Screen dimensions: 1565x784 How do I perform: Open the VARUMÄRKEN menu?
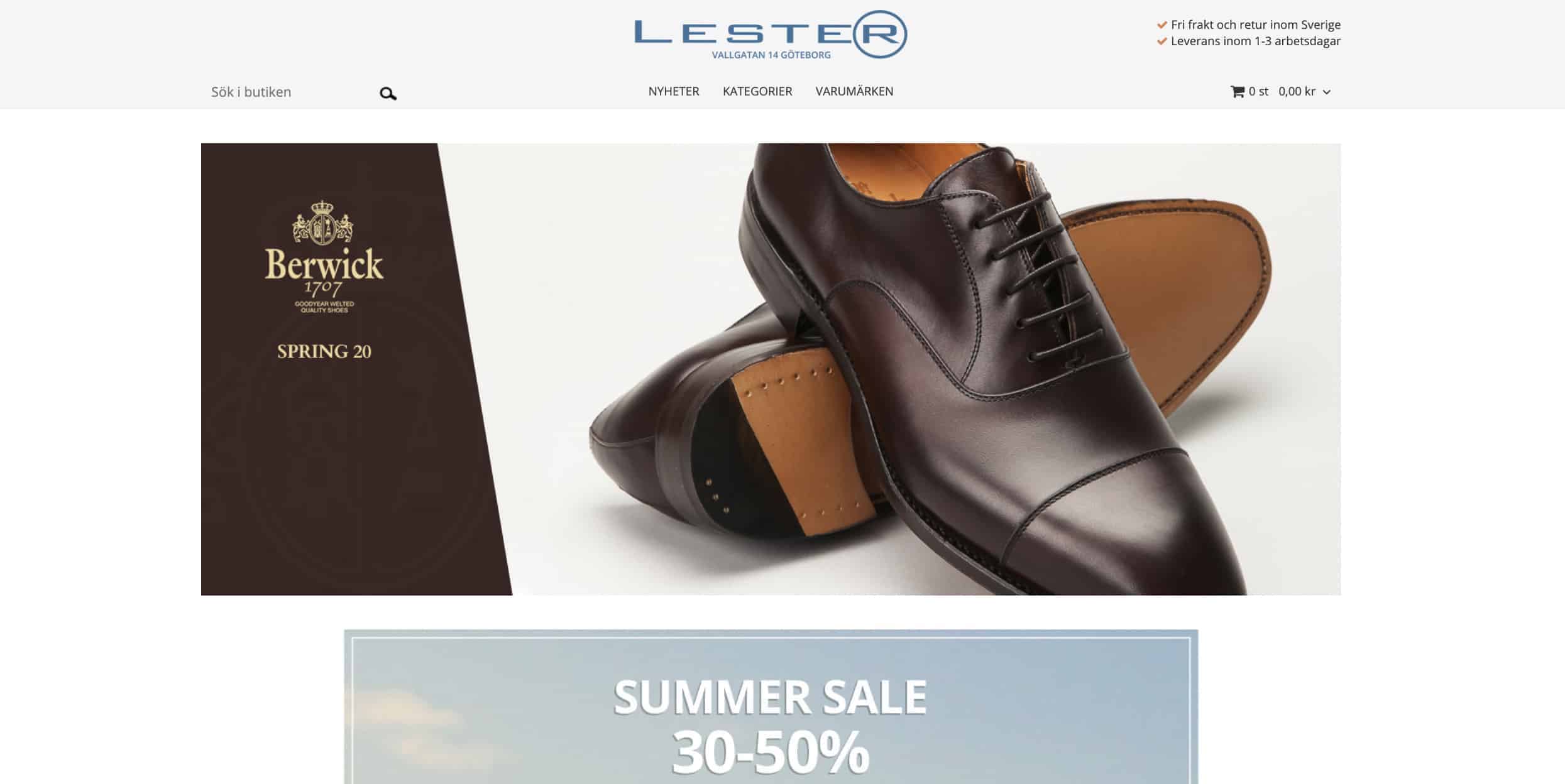854,91
